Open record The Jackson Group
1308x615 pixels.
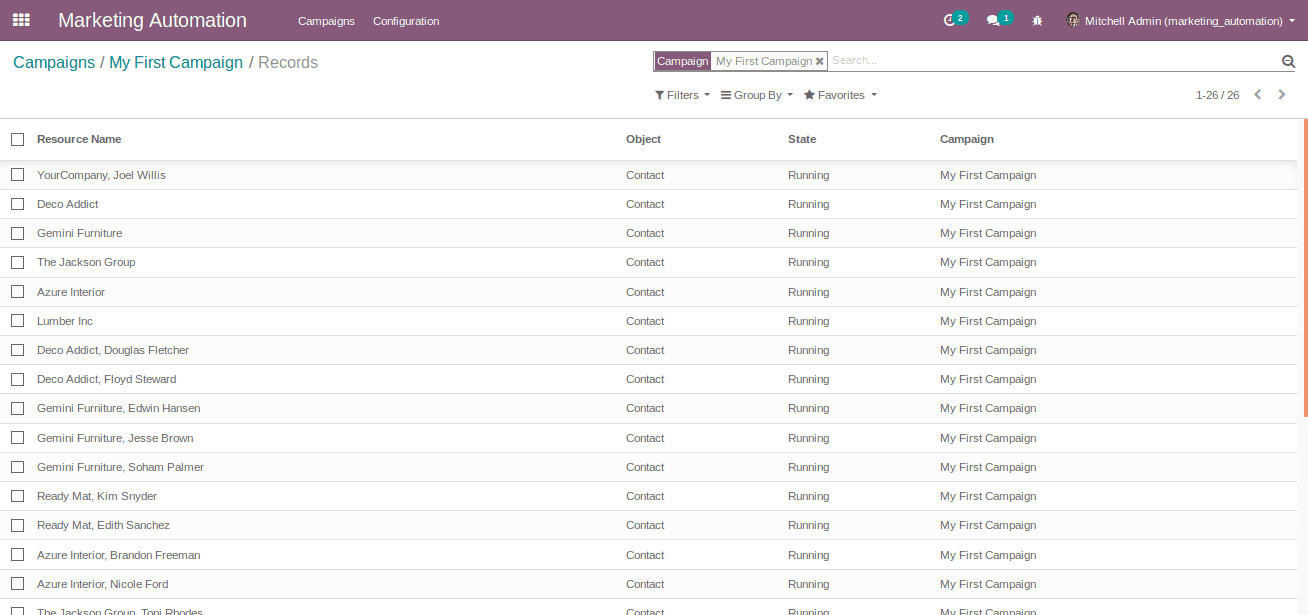pyautogui.click(x=86, y=262)
